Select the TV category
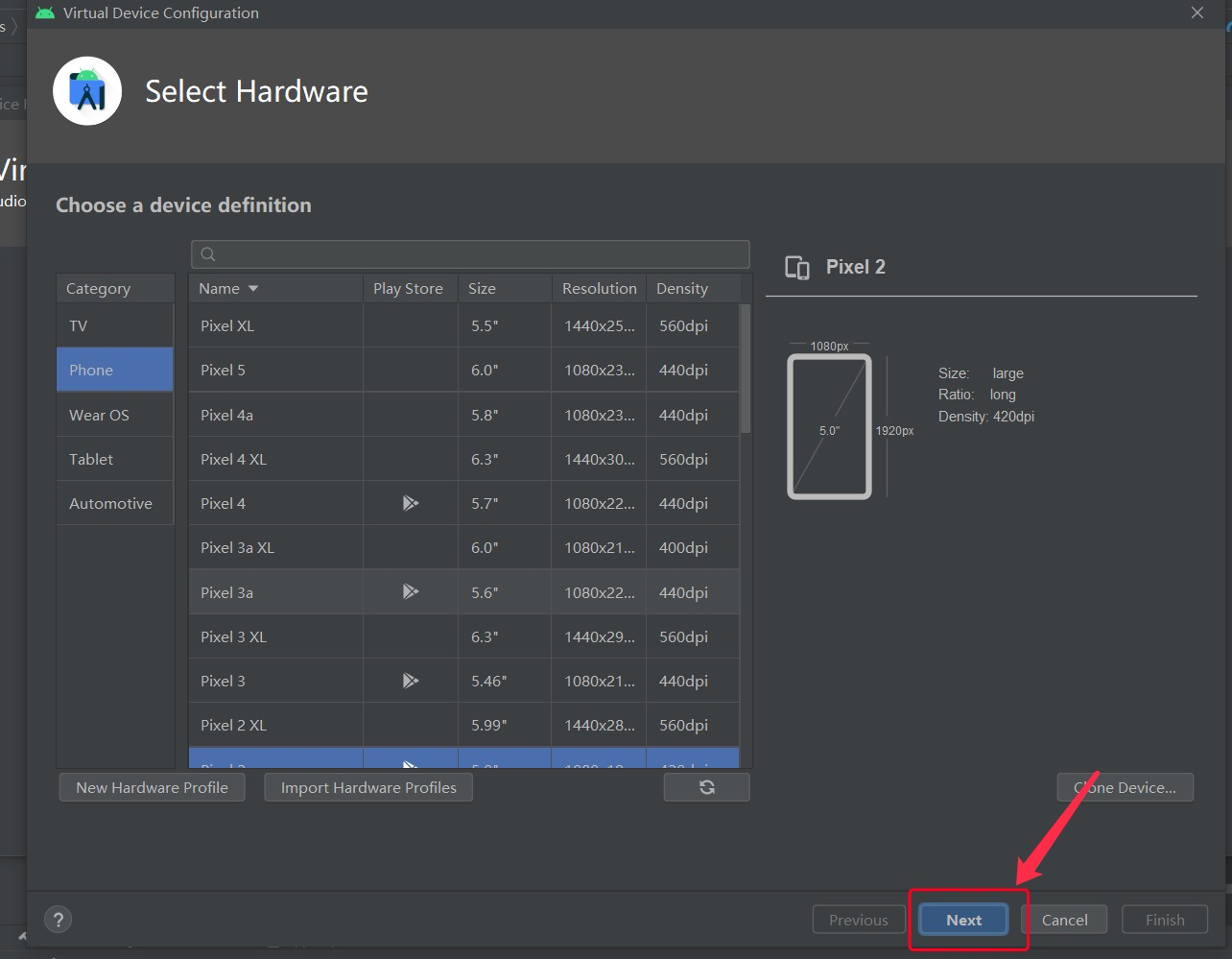Viewport: 1232px width, 959px height. tap(115, 325)
